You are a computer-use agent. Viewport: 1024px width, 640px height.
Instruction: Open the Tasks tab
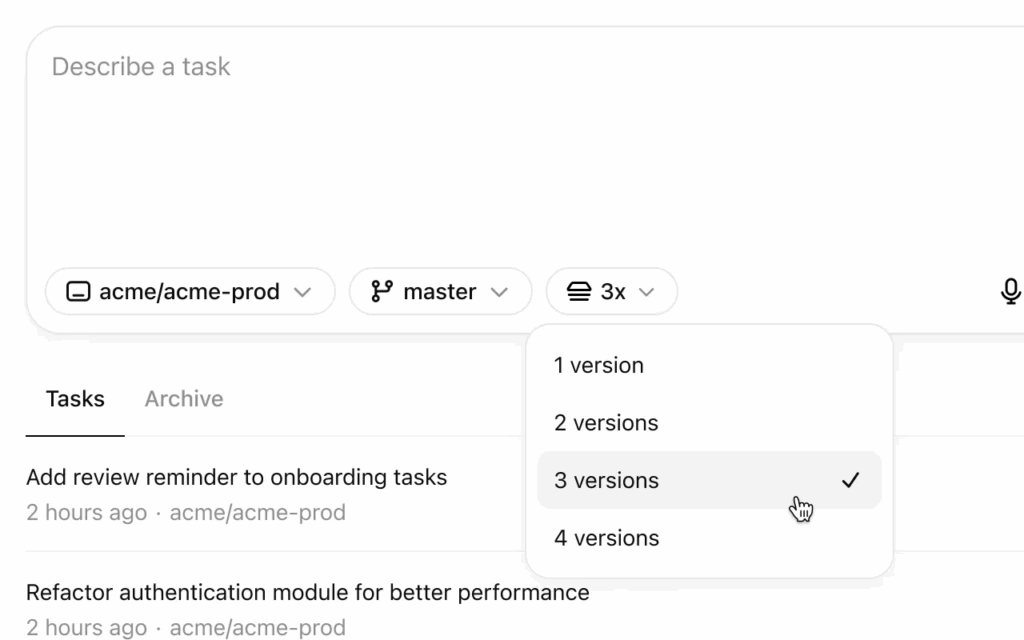75,398
